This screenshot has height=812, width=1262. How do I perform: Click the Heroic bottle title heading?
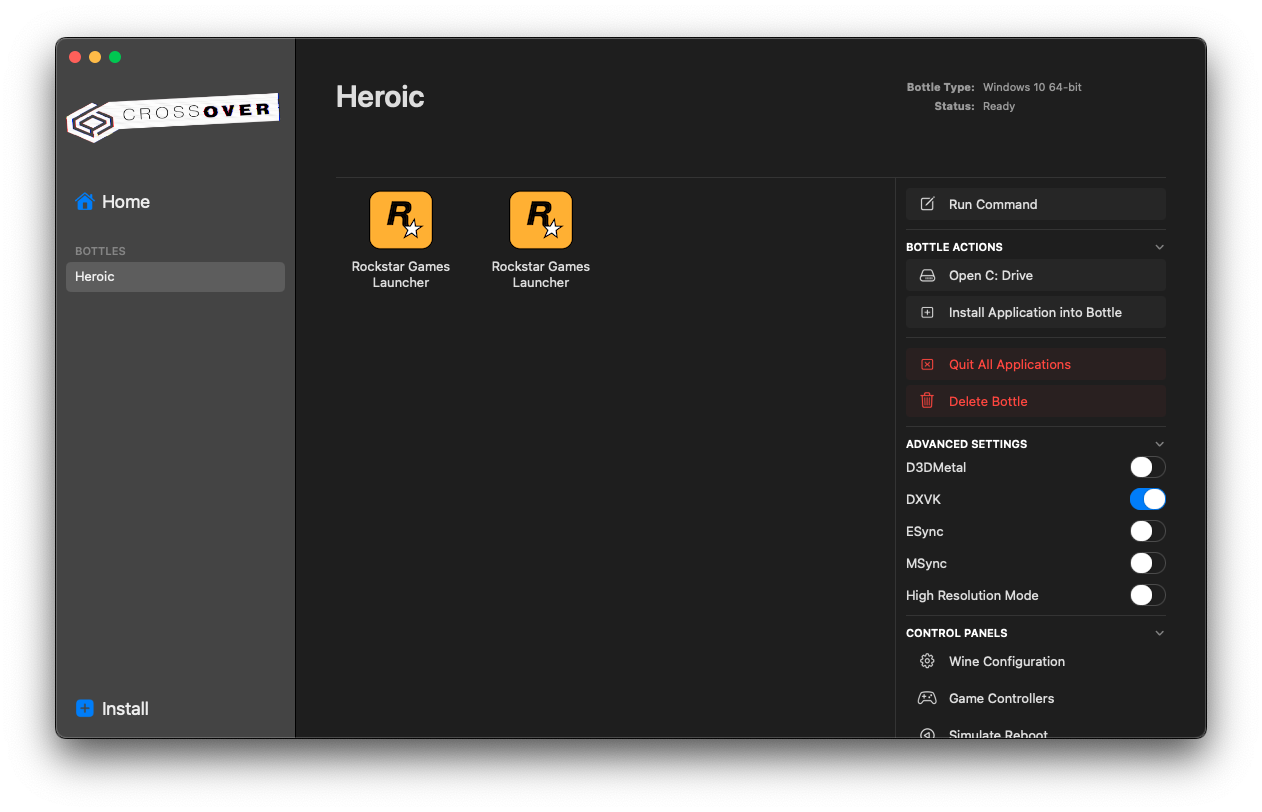pos(380,97)
